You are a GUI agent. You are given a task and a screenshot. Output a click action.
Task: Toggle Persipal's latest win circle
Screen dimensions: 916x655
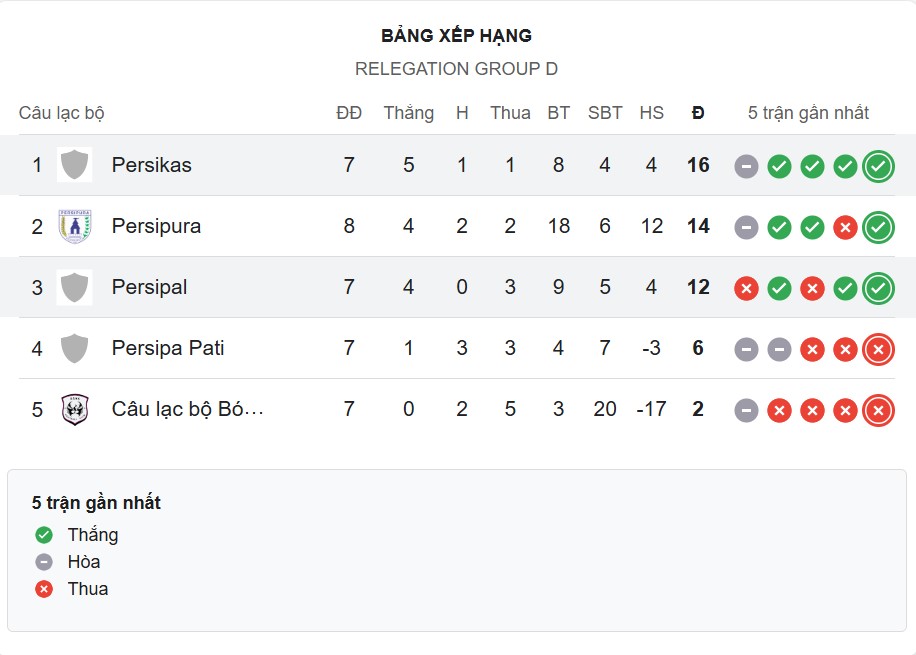tap(878, 287)
